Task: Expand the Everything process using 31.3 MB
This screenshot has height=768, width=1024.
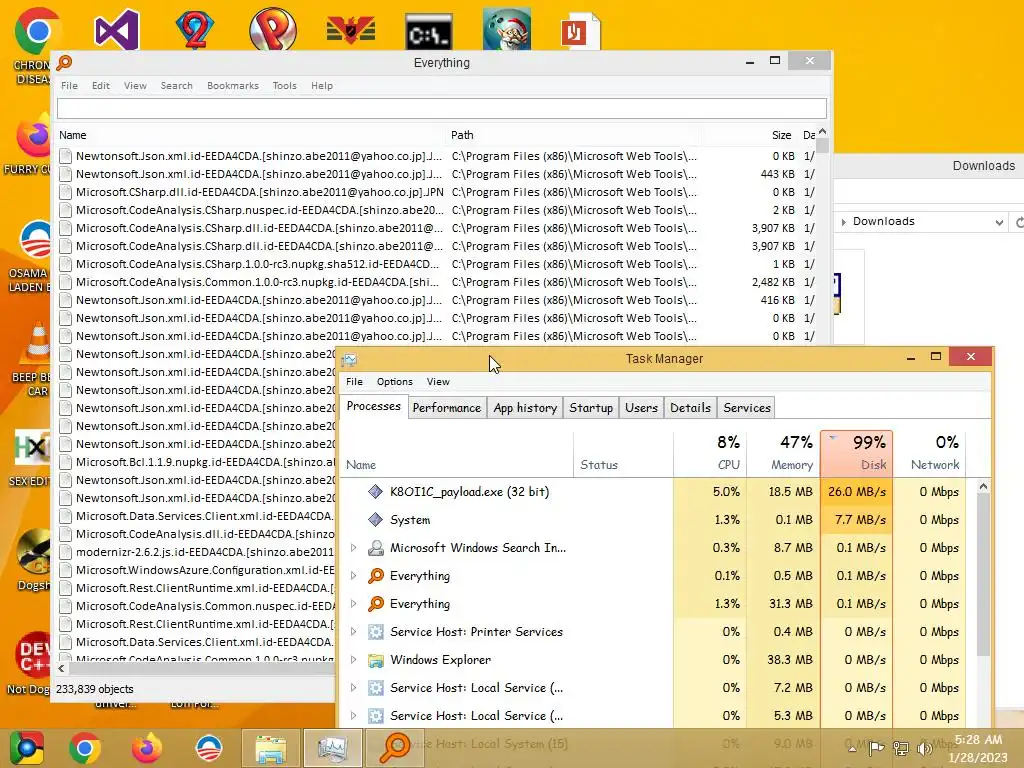Action: (353, 604)
